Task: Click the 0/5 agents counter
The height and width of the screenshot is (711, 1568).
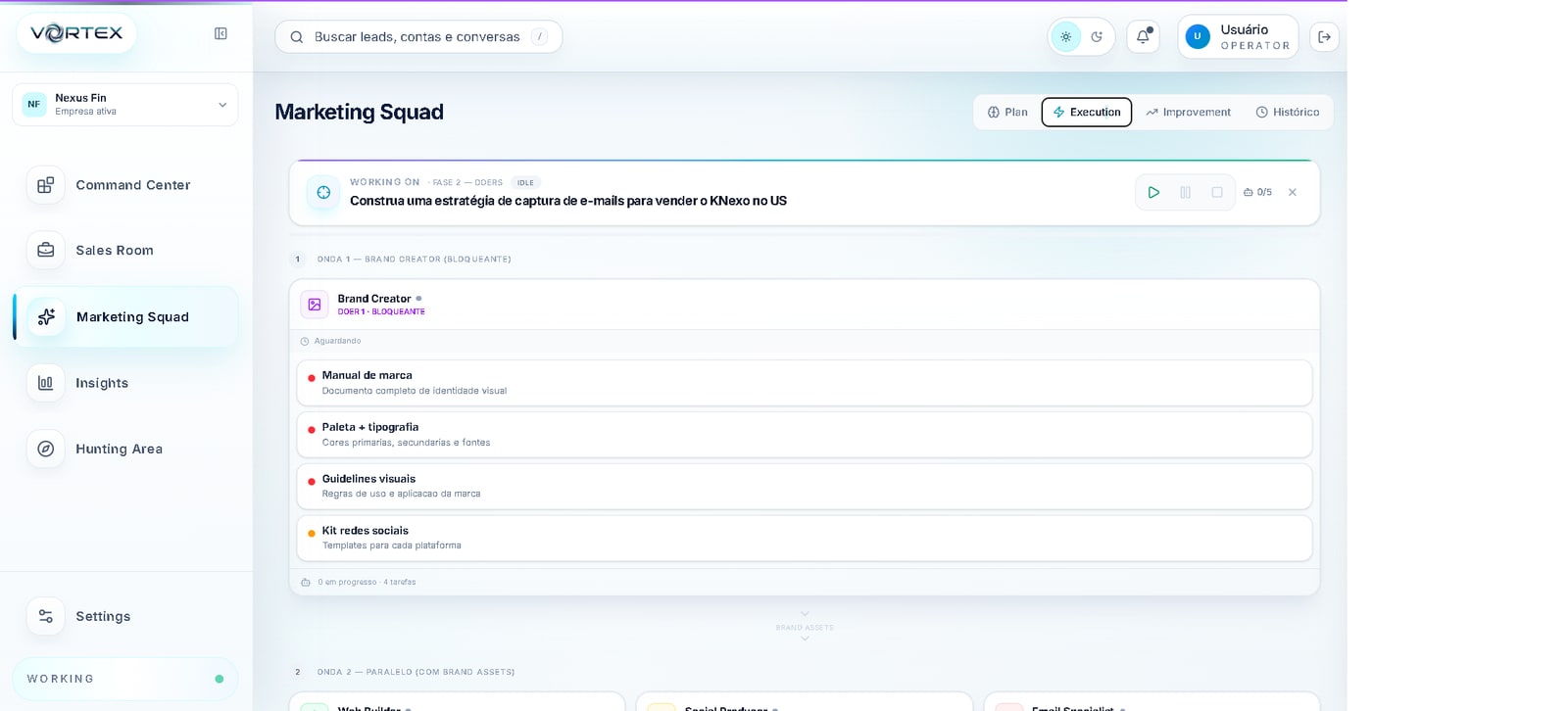Action: tap(1257, 192)
